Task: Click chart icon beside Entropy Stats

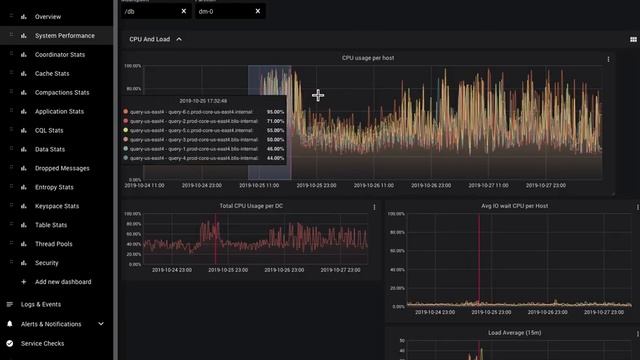Action: [24, 187]
